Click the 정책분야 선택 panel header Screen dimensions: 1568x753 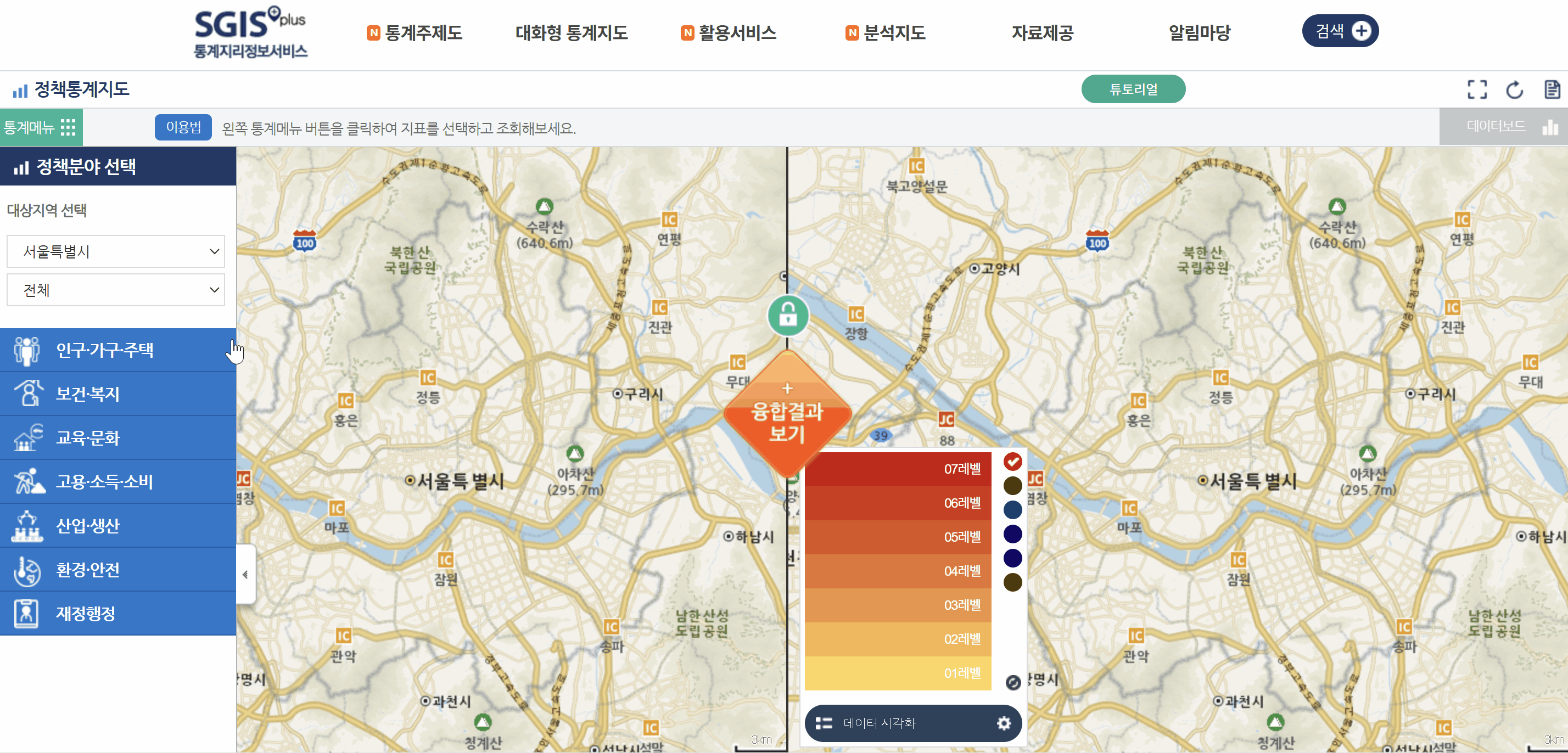click(x=118, y=166)
